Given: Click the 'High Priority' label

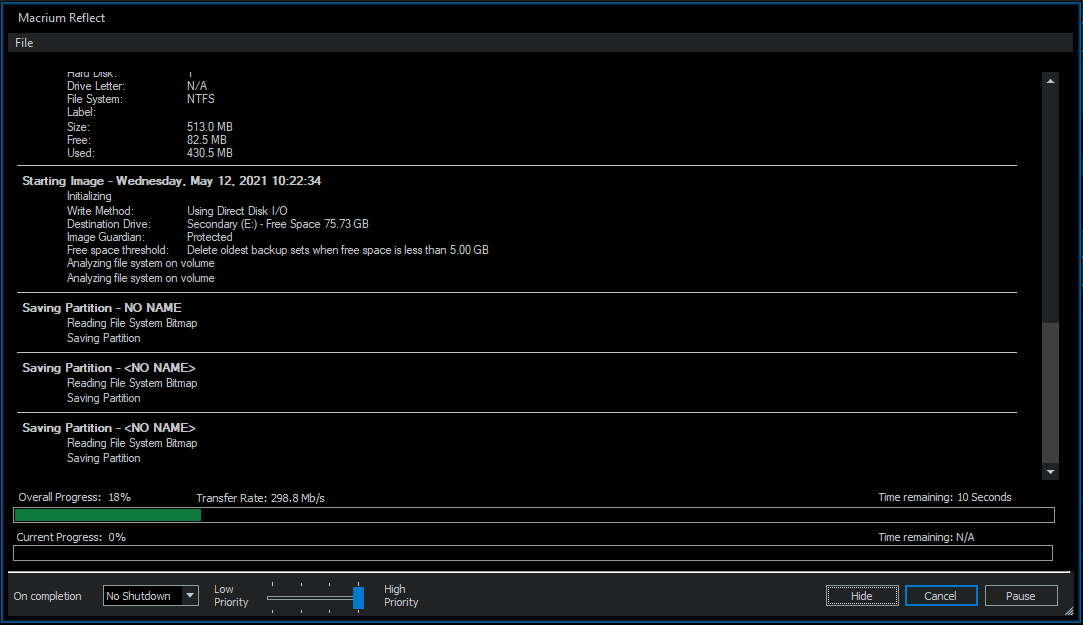Looking at the screenshot, I should tap(401, 595).
